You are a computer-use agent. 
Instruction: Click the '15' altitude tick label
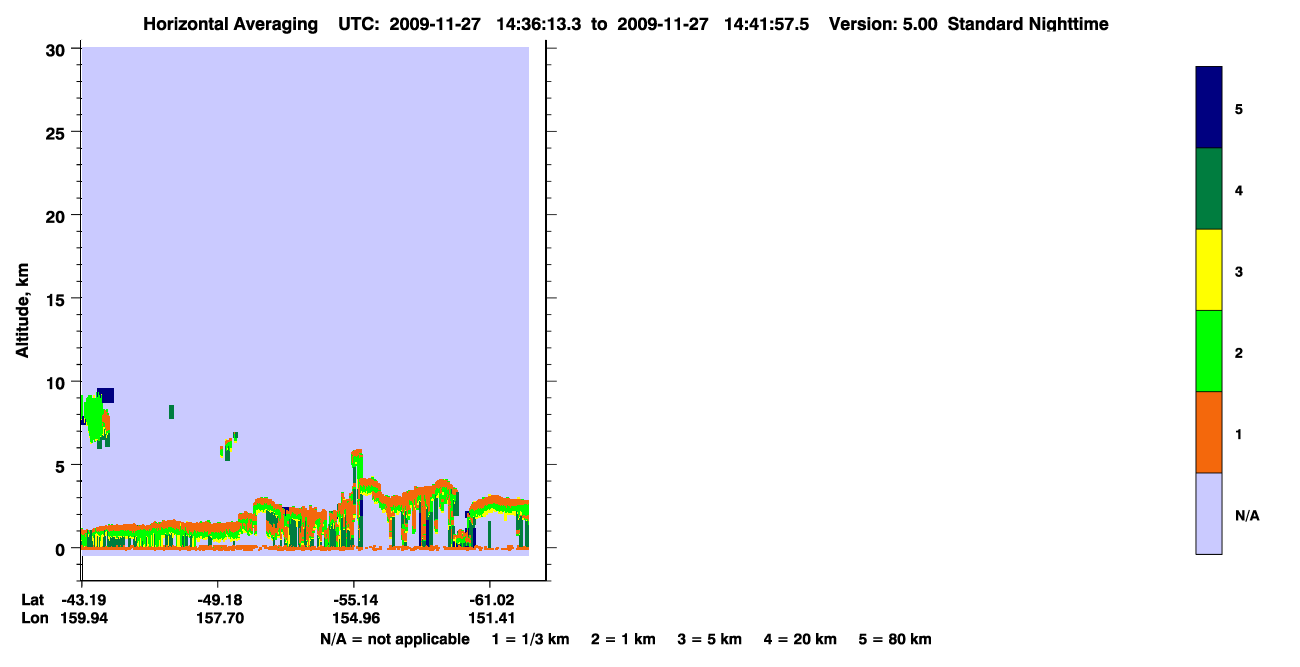[58, 299]
